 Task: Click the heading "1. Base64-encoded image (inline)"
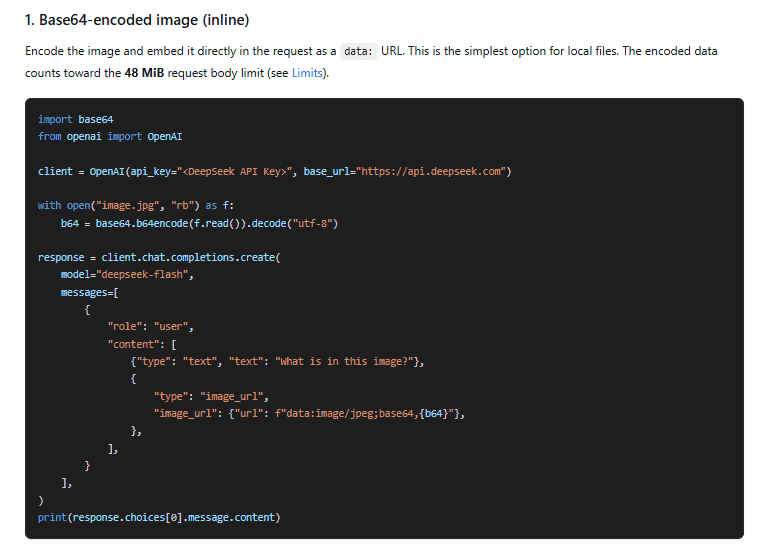pos(137,20)
